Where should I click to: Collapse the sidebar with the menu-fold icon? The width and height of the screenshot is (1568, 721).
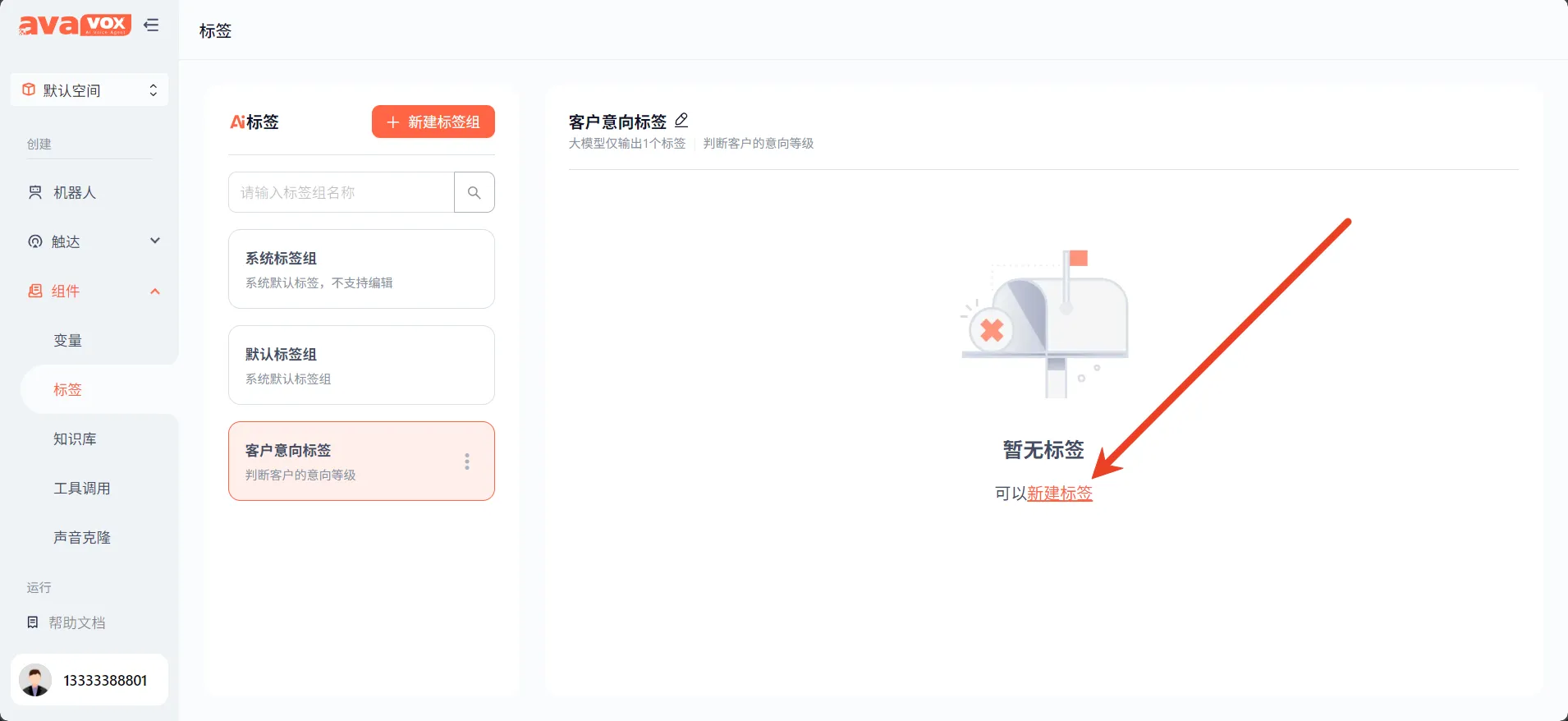coord(151,25)
